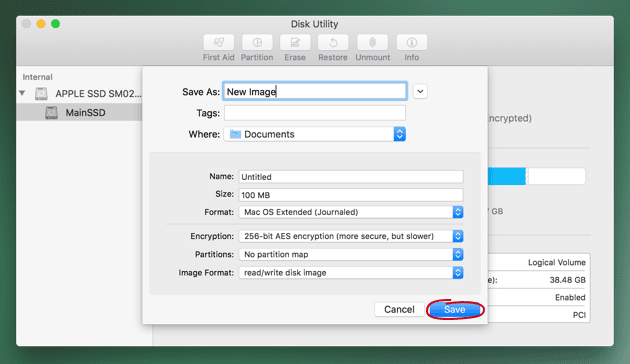Change the Encryption dropdown setting
Screen dimensions: 630x364
(x=351, y=236)
